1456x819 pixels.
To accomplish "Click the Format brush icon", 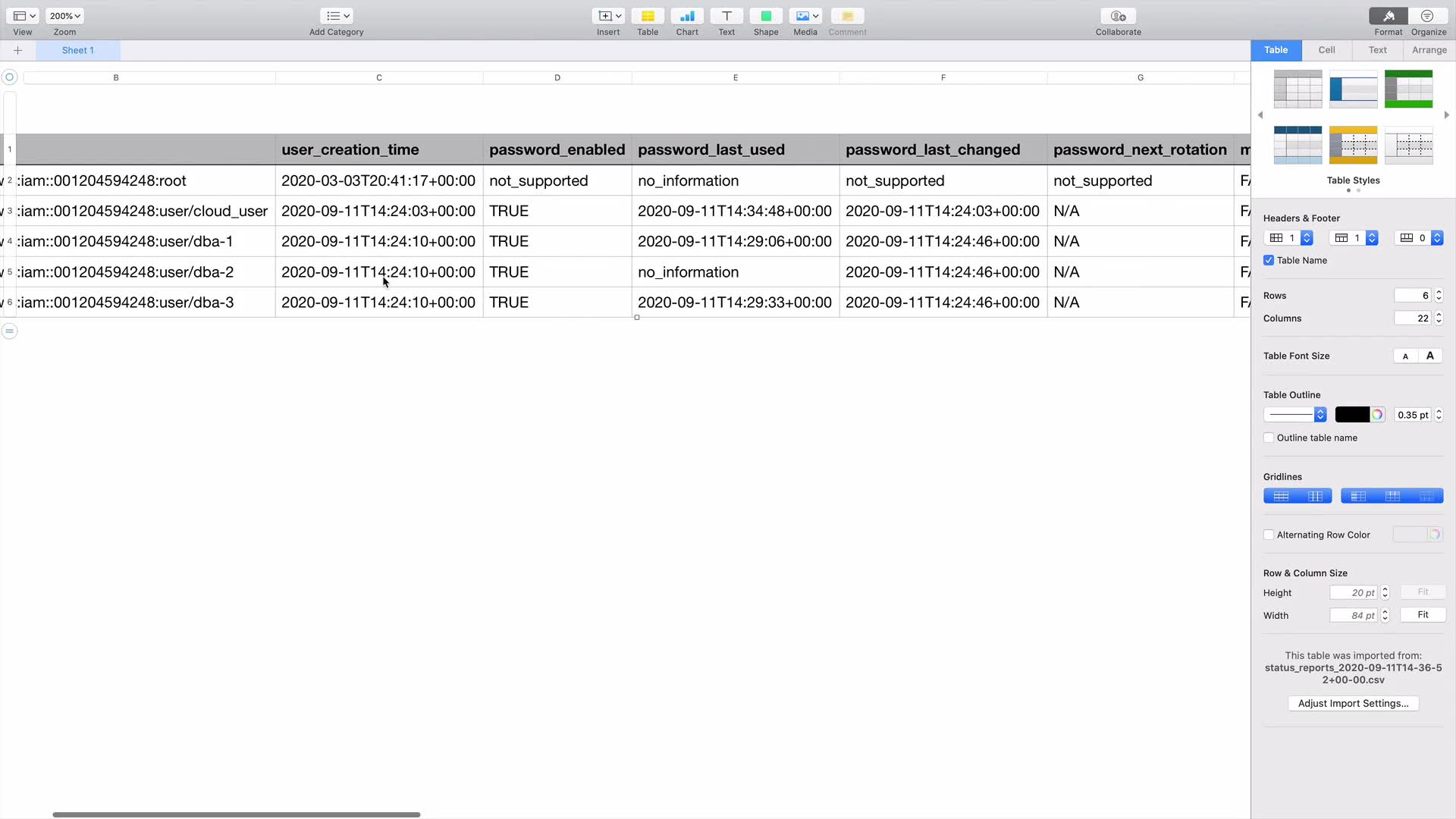I will 1388,17.
